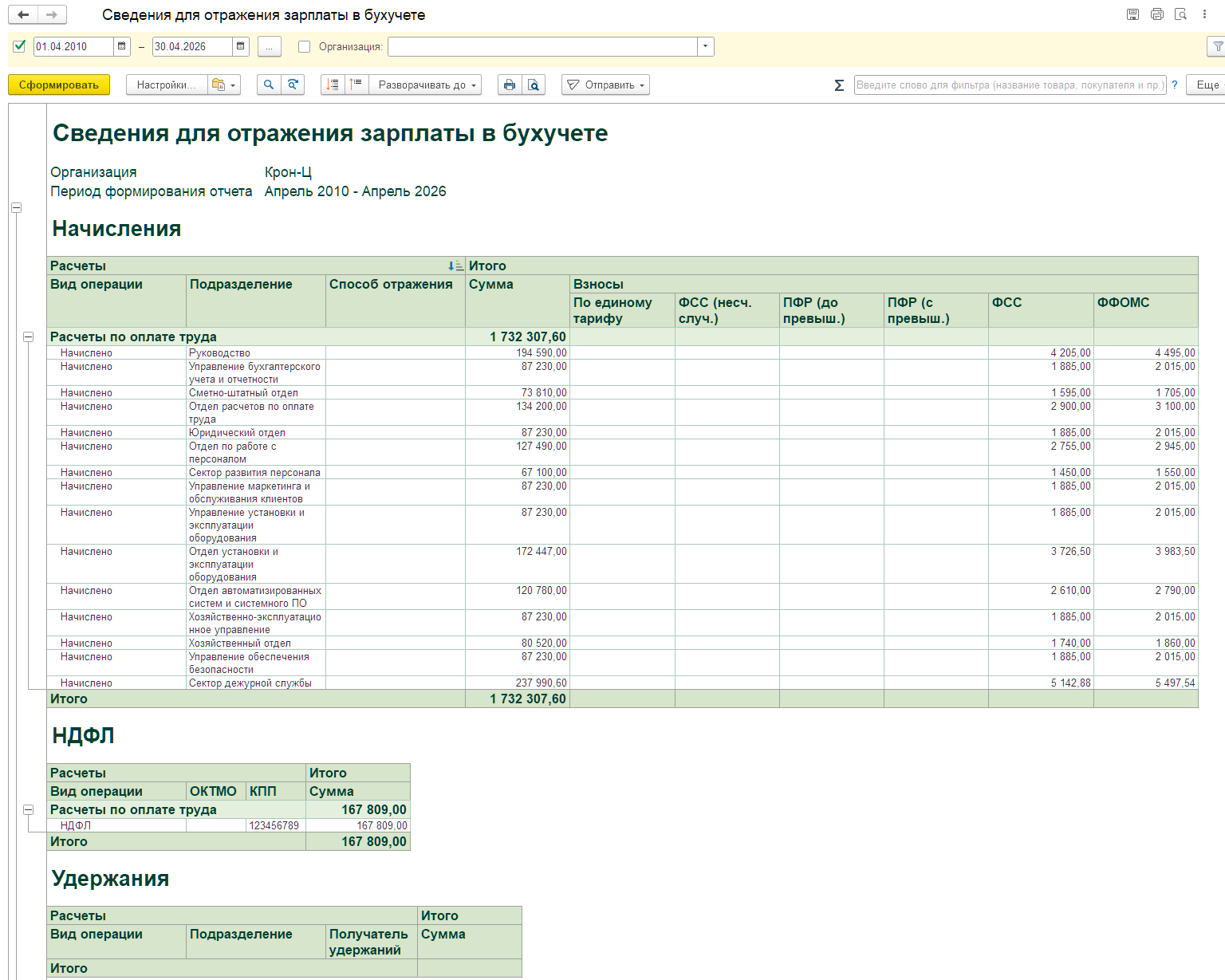The height and width of the screenshot is (980, 1225).
Task: Click the find magnifier icon in toolbar
Action: 269,85
